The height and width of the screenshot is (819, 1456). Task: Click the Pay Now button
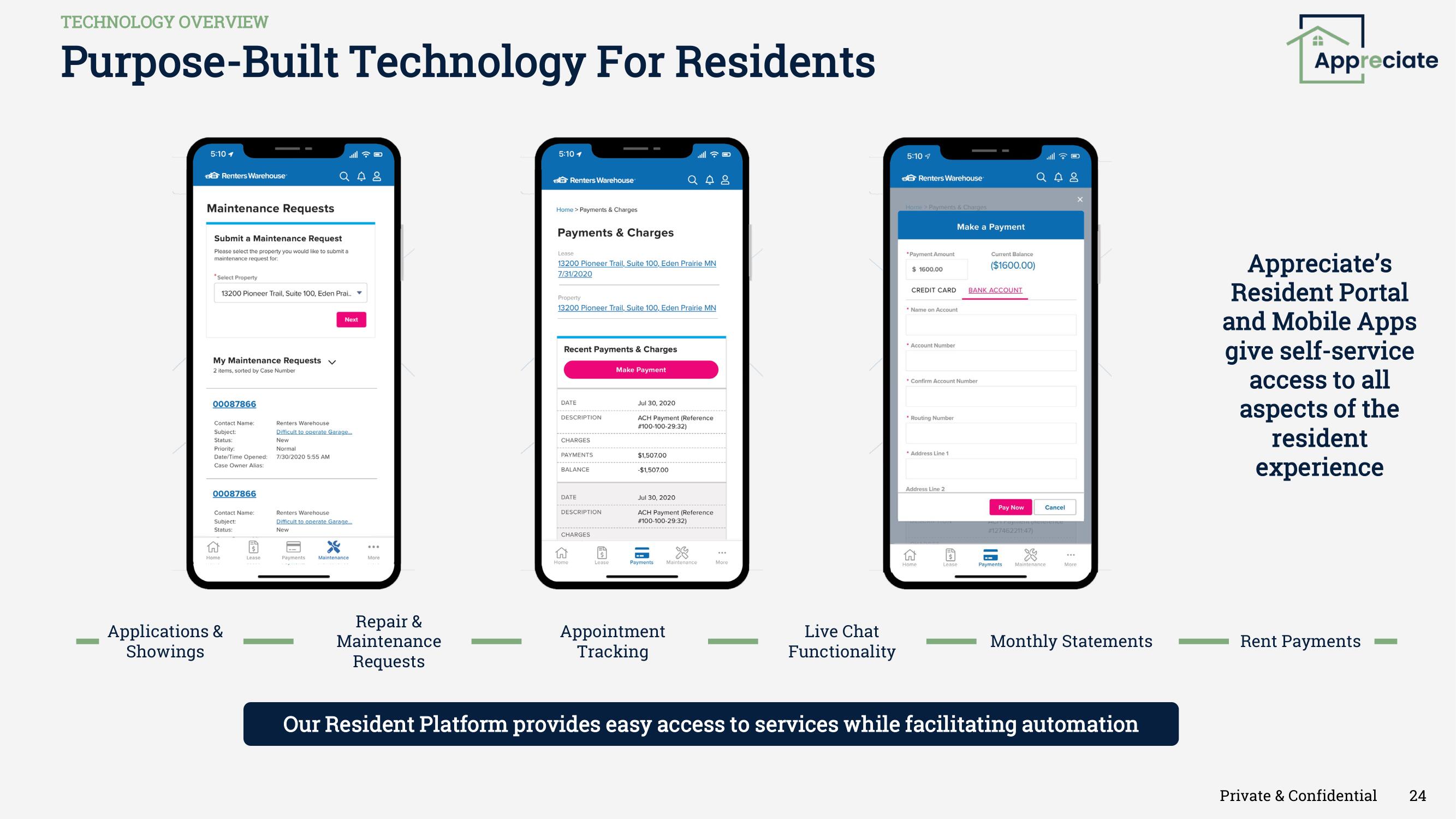click(1010, 508)
